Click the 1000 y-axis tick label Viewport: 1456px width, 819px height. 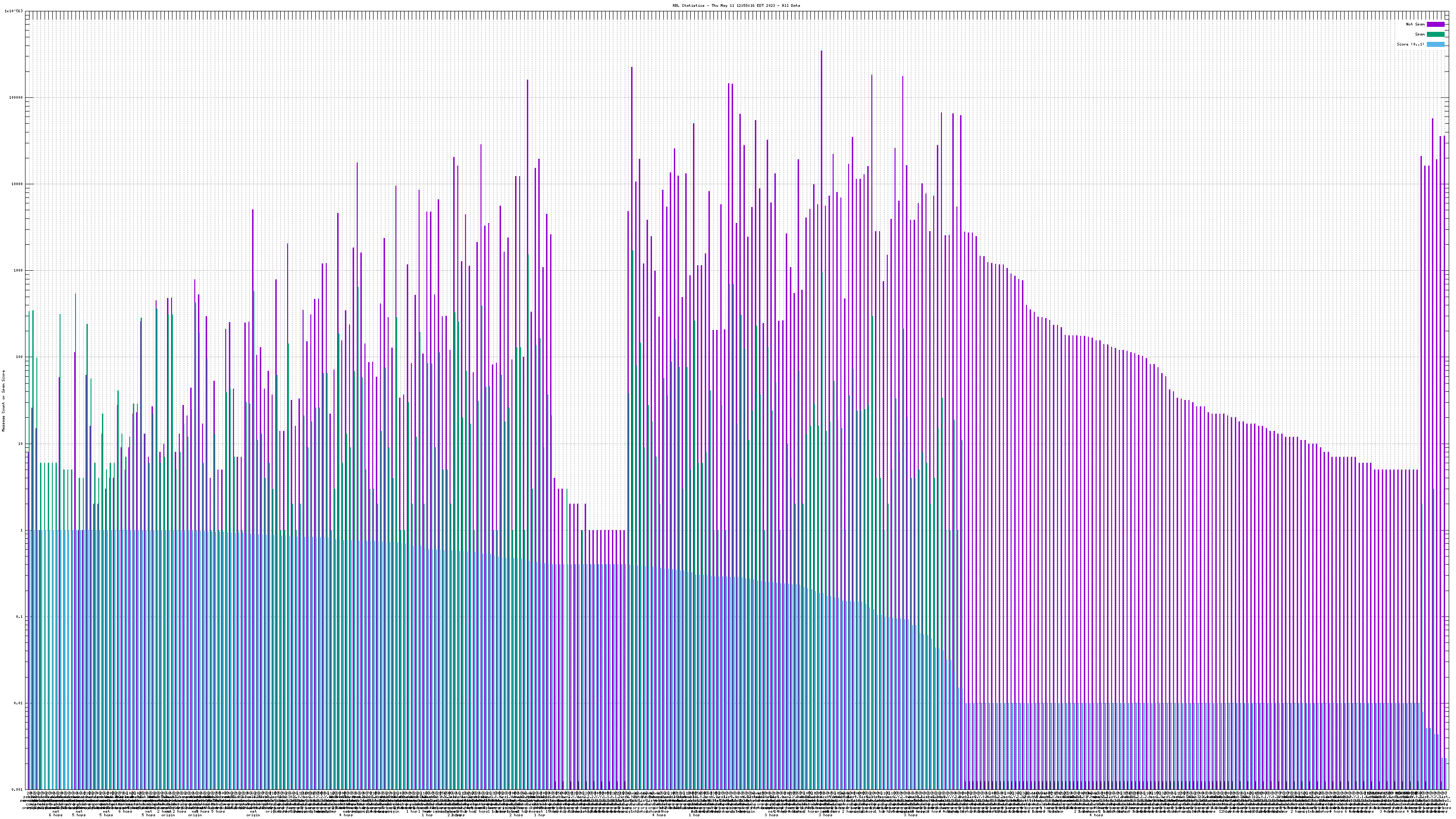[x=19, y=270]
